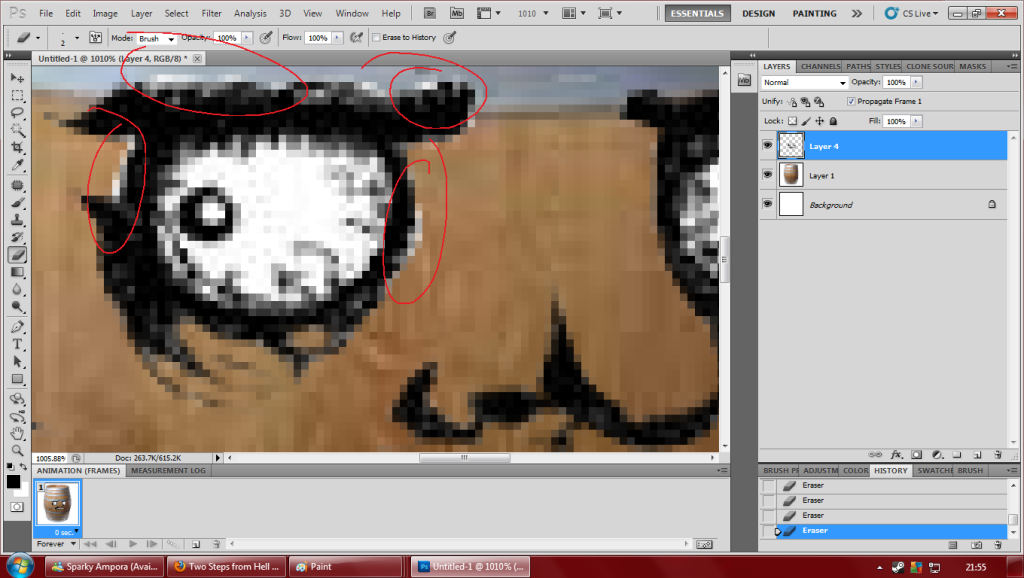Screen dimensions: 1024x578
Task: Hide the Background layer's visibility
Action: (x=767, y=204)
